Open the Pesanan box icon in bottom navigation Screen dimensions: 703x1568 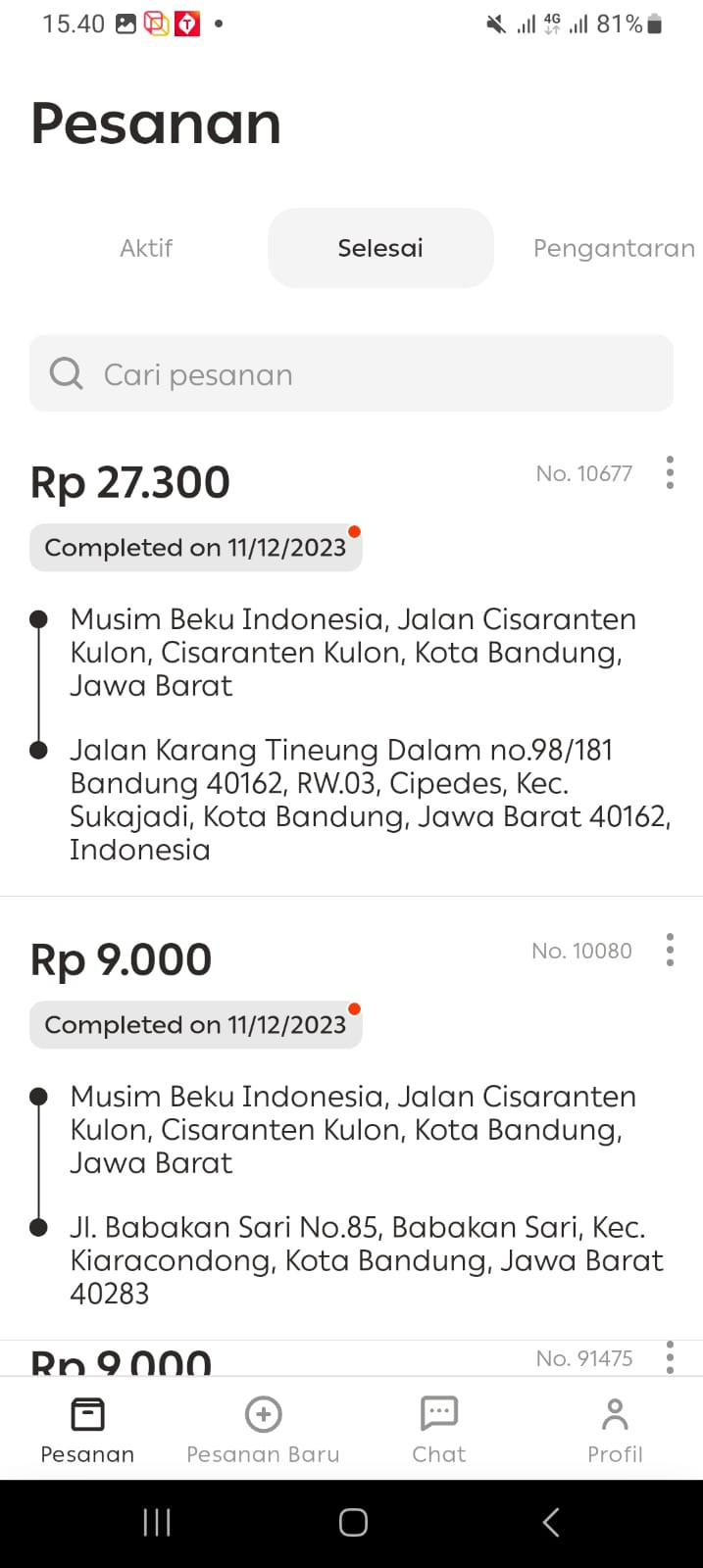click(x=87, y=1414)
